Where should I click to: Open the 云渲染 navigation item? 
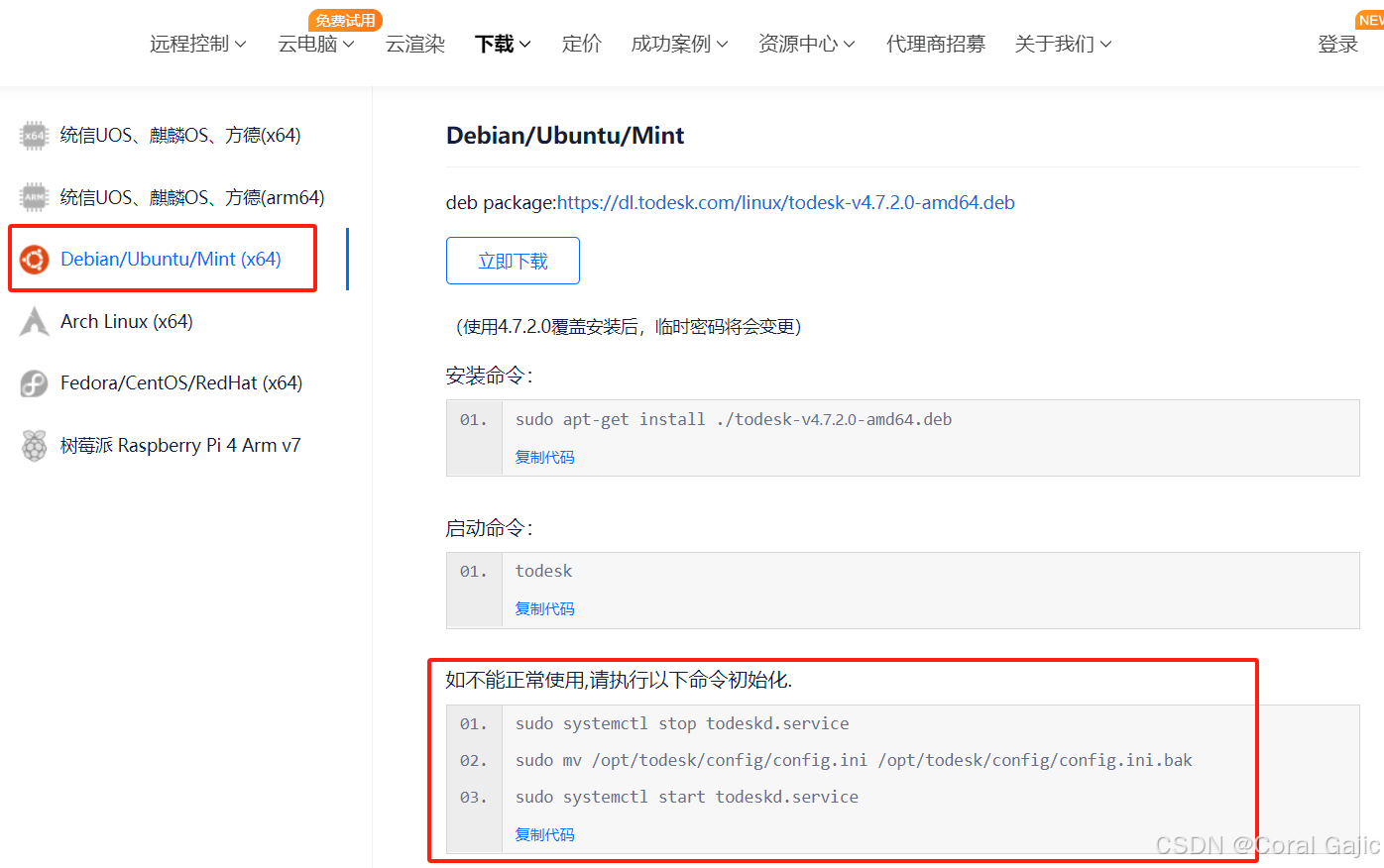[415, 44]
